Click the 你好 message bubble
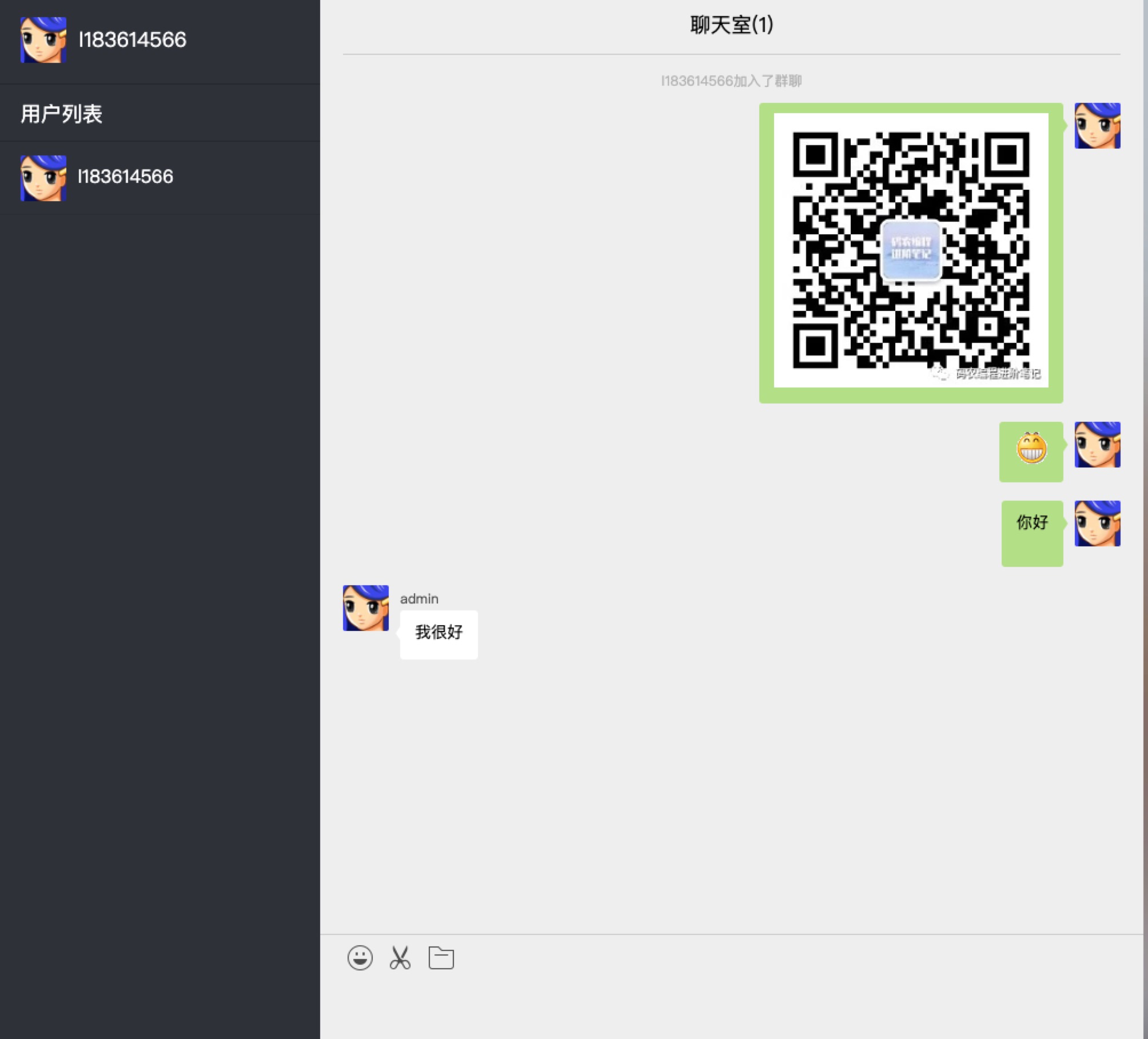 [1033, 533]
